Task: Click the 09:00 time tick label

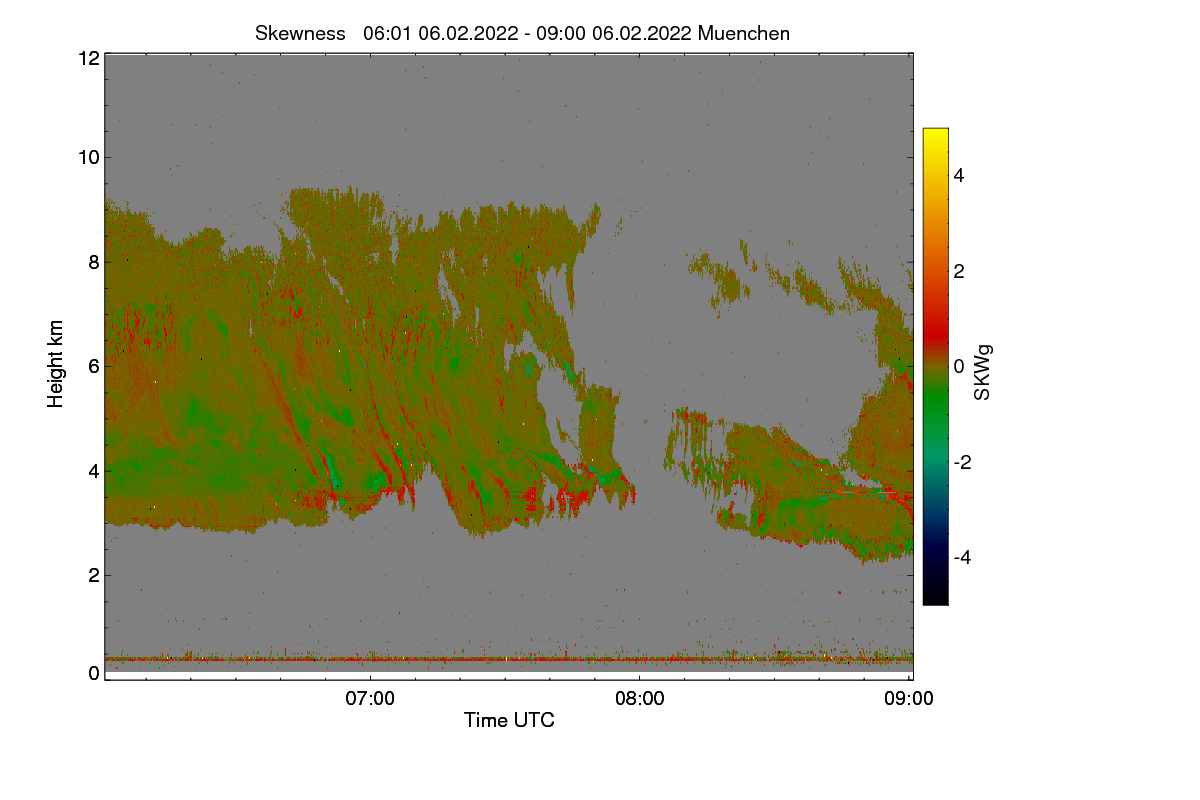Action: 909,698
